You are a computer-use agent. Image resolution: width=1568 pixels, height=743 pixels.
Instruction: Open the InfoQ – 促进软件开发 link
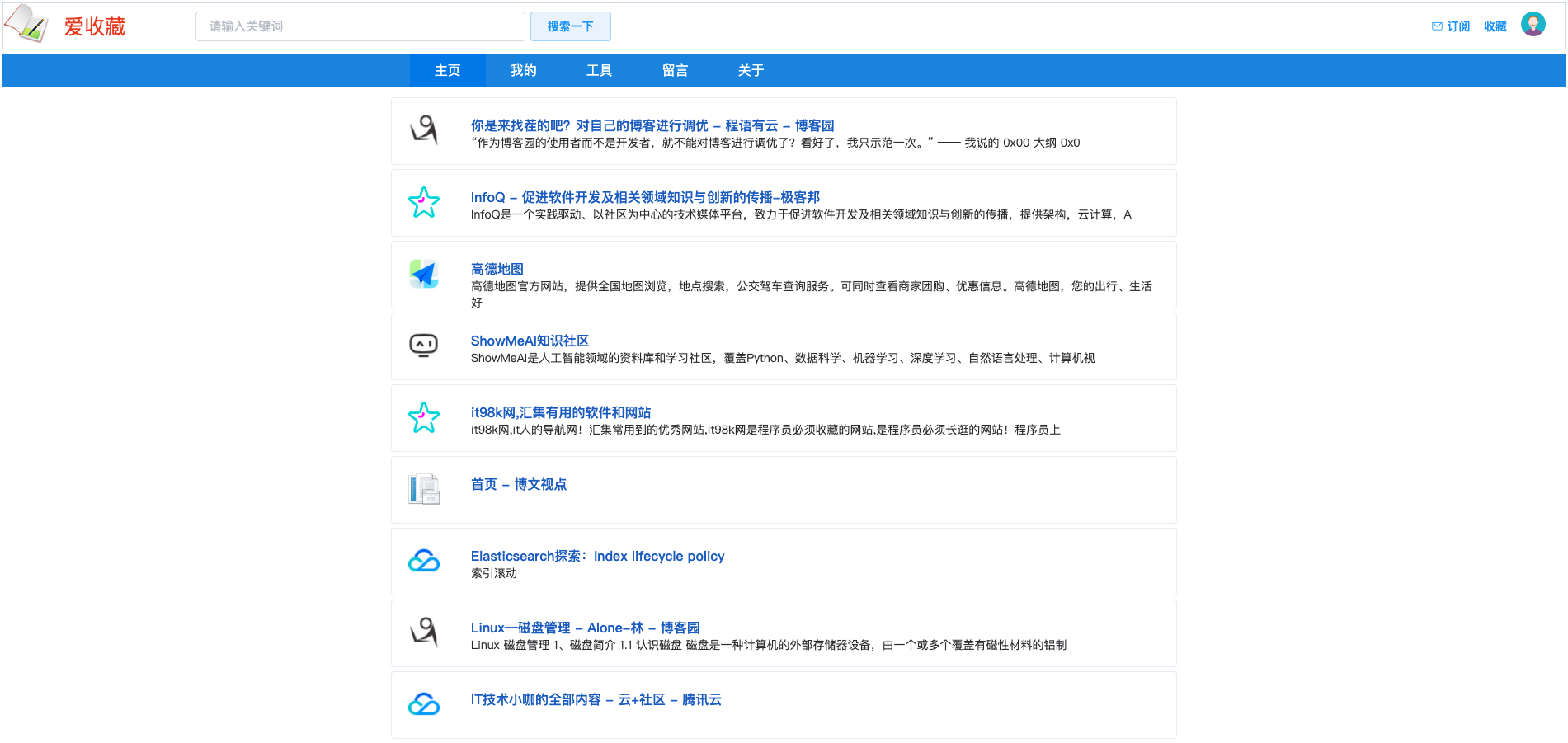tap(645, 197)
